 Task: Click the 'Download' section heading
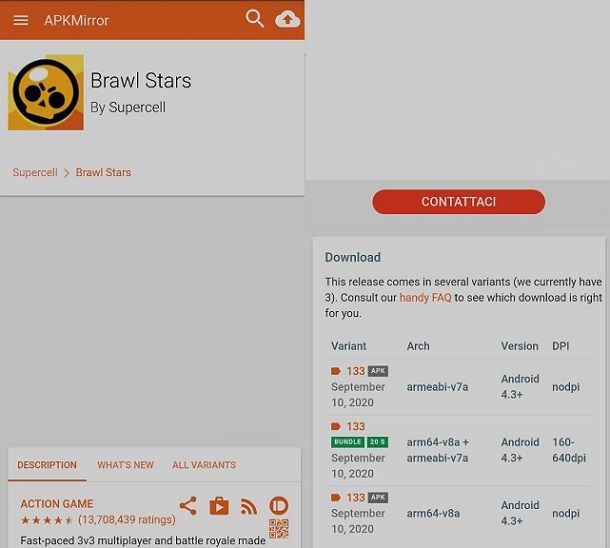click(x=353, y=257)
